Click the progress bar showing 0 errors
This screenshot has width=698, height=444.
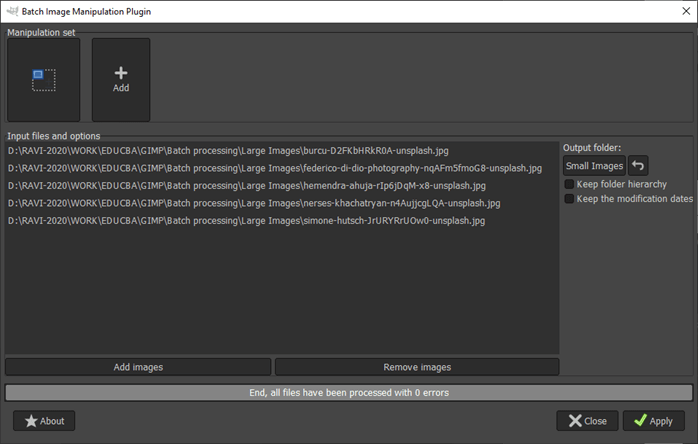(349, 392)
